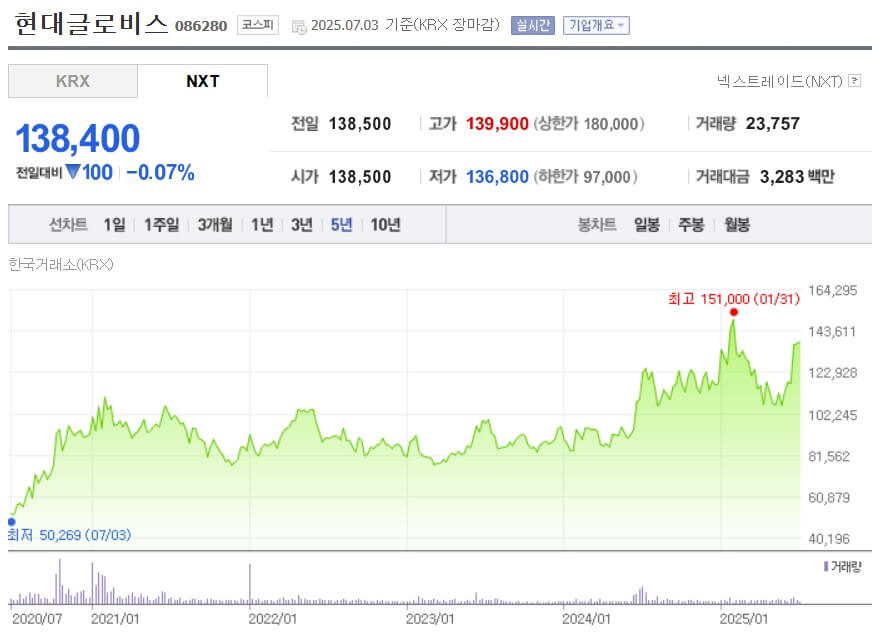The width and height of the screenshot is (872, 635).
Task: Click the Nextrade help question-mark icon
Action: (x=855, y=81)
